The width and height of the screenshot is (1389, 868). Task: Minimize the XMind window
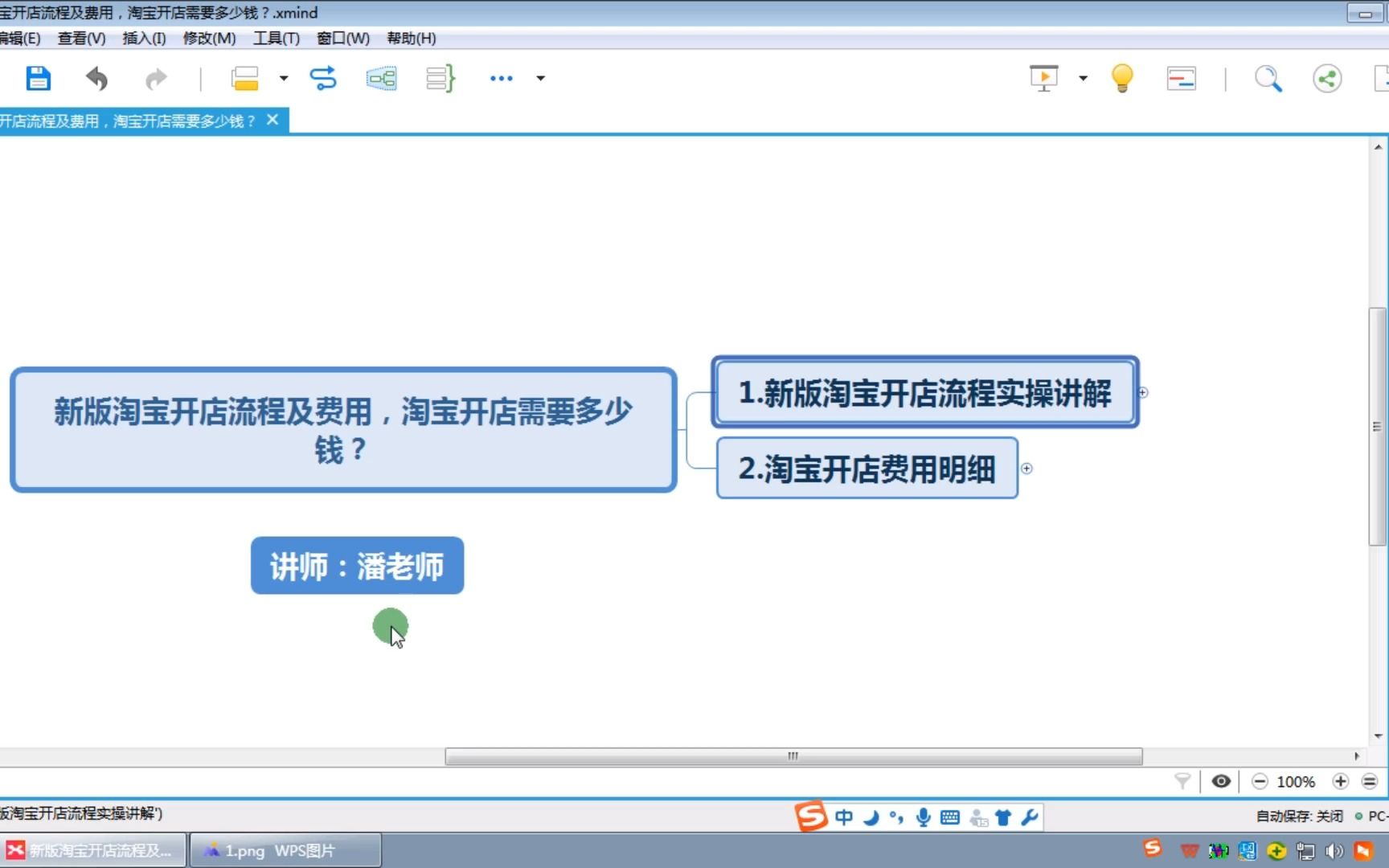pyautogui.click(x=1365, y=14)
